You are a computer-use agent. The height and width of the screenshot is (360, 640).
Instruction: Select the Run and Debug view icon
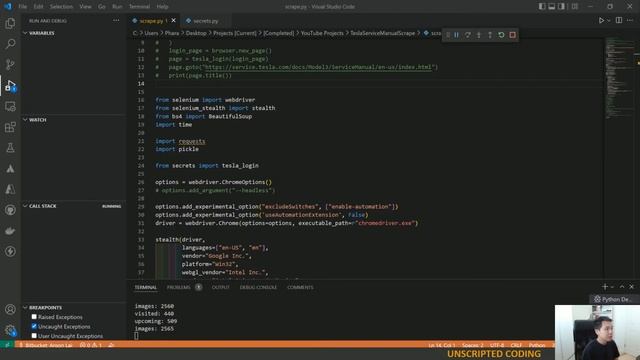tap(10, 85)
